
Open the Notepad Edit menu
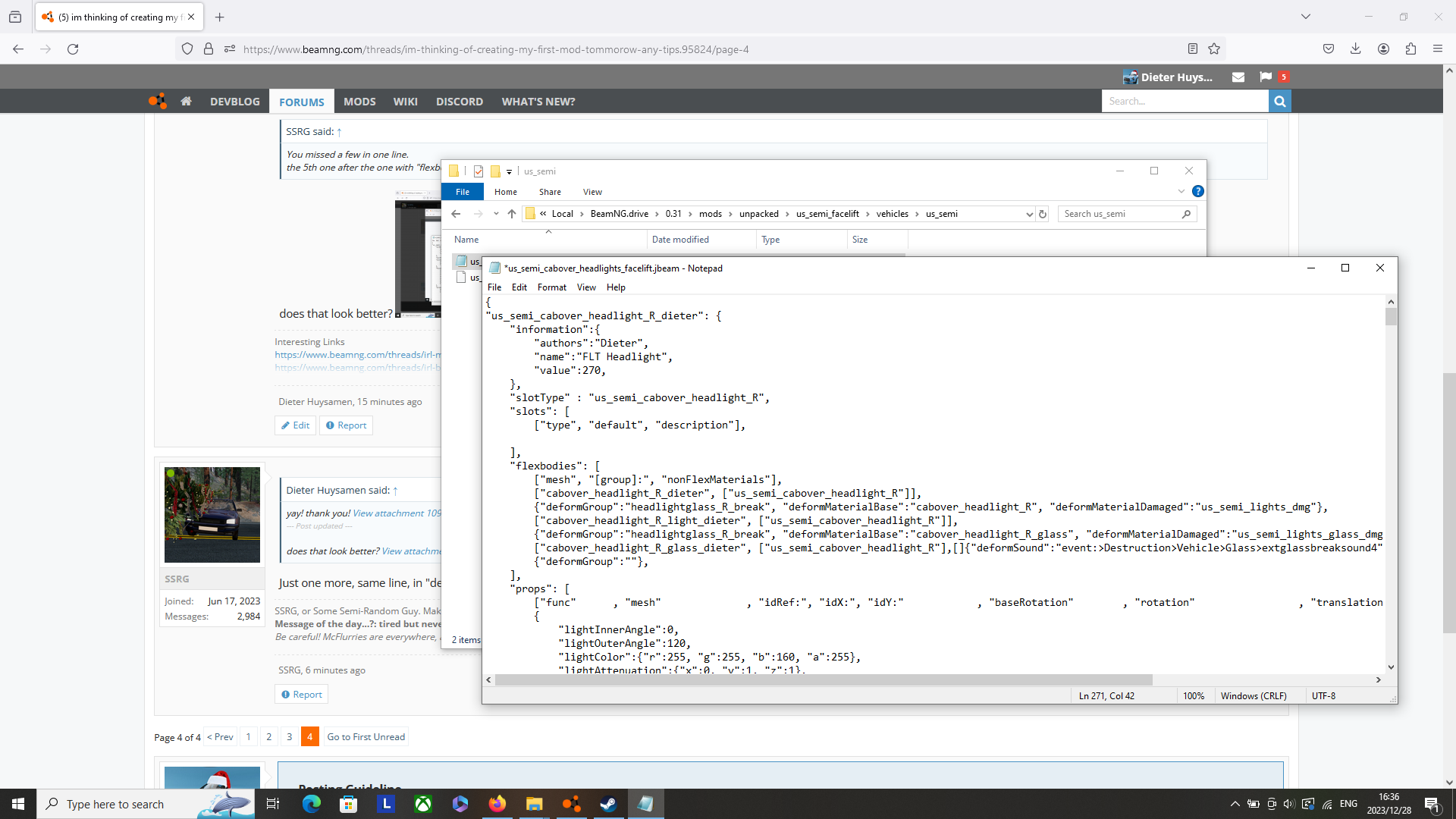(x=519, y=287)
